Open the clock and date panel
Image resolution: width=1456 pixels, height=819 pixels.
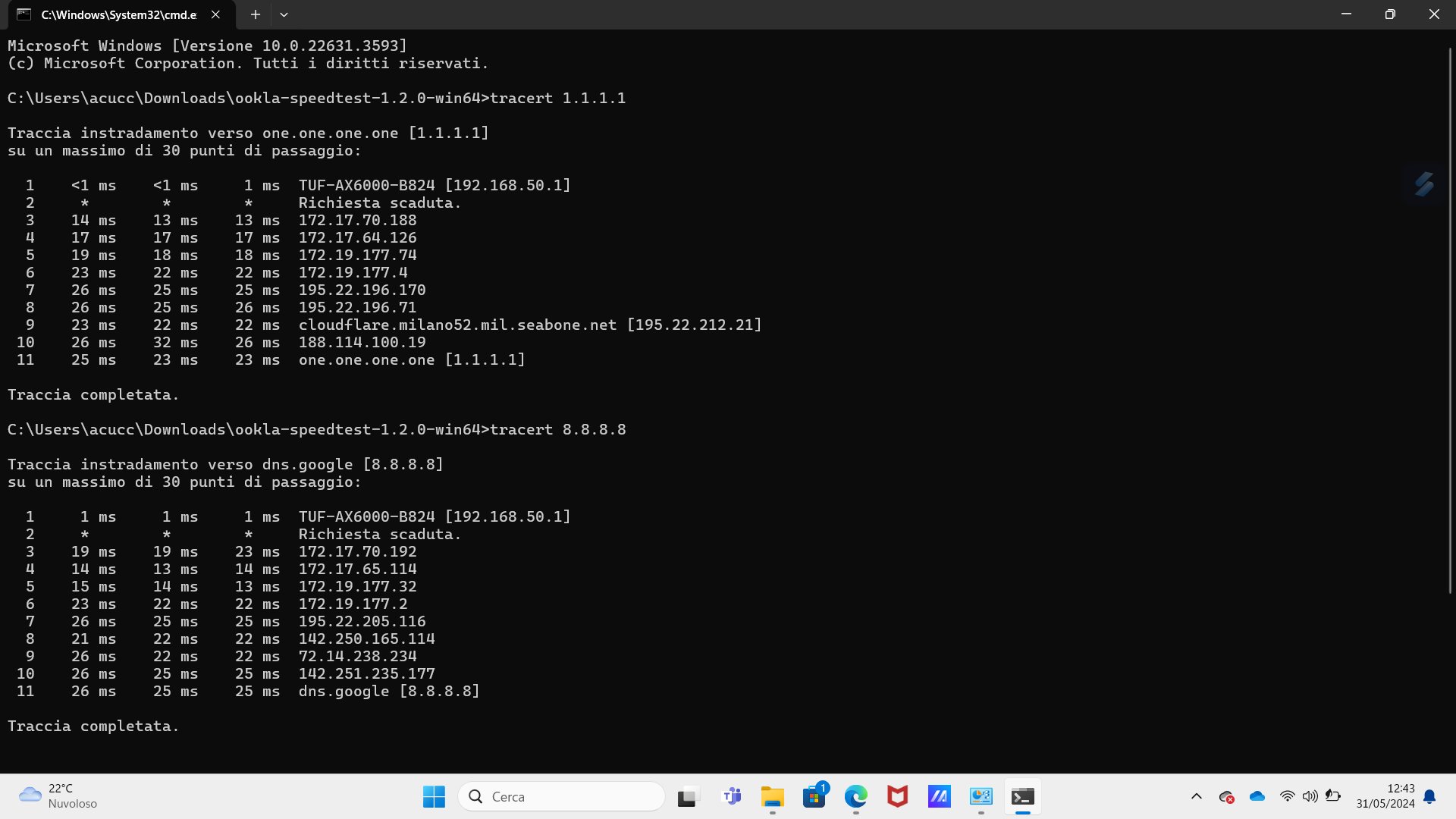click(1385, 796)
